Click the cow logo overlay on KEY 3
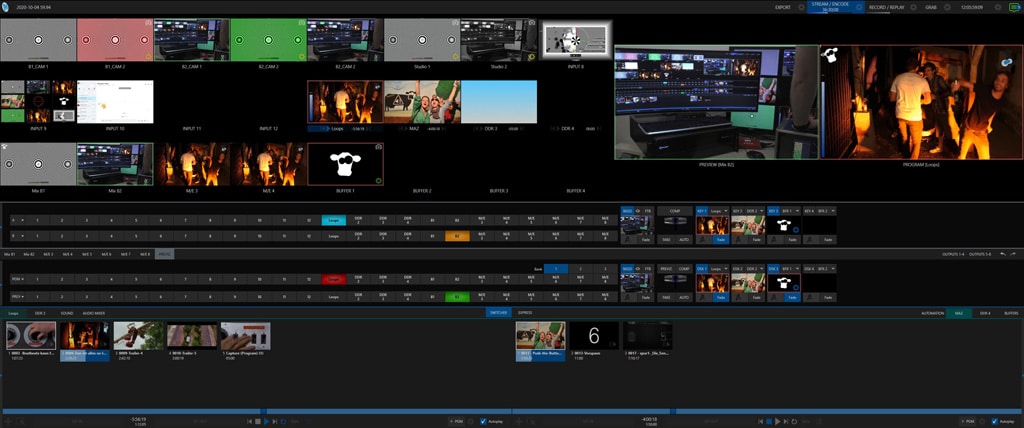1024x428 pixels. [782, 226]
